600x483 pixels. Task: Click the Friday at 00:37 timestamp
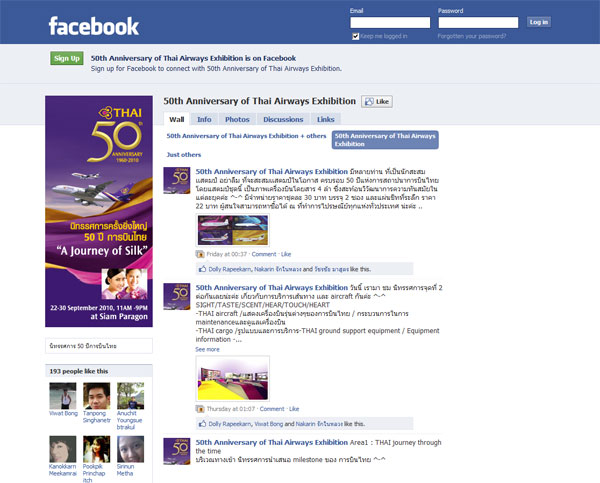click(x=227, y=254)
